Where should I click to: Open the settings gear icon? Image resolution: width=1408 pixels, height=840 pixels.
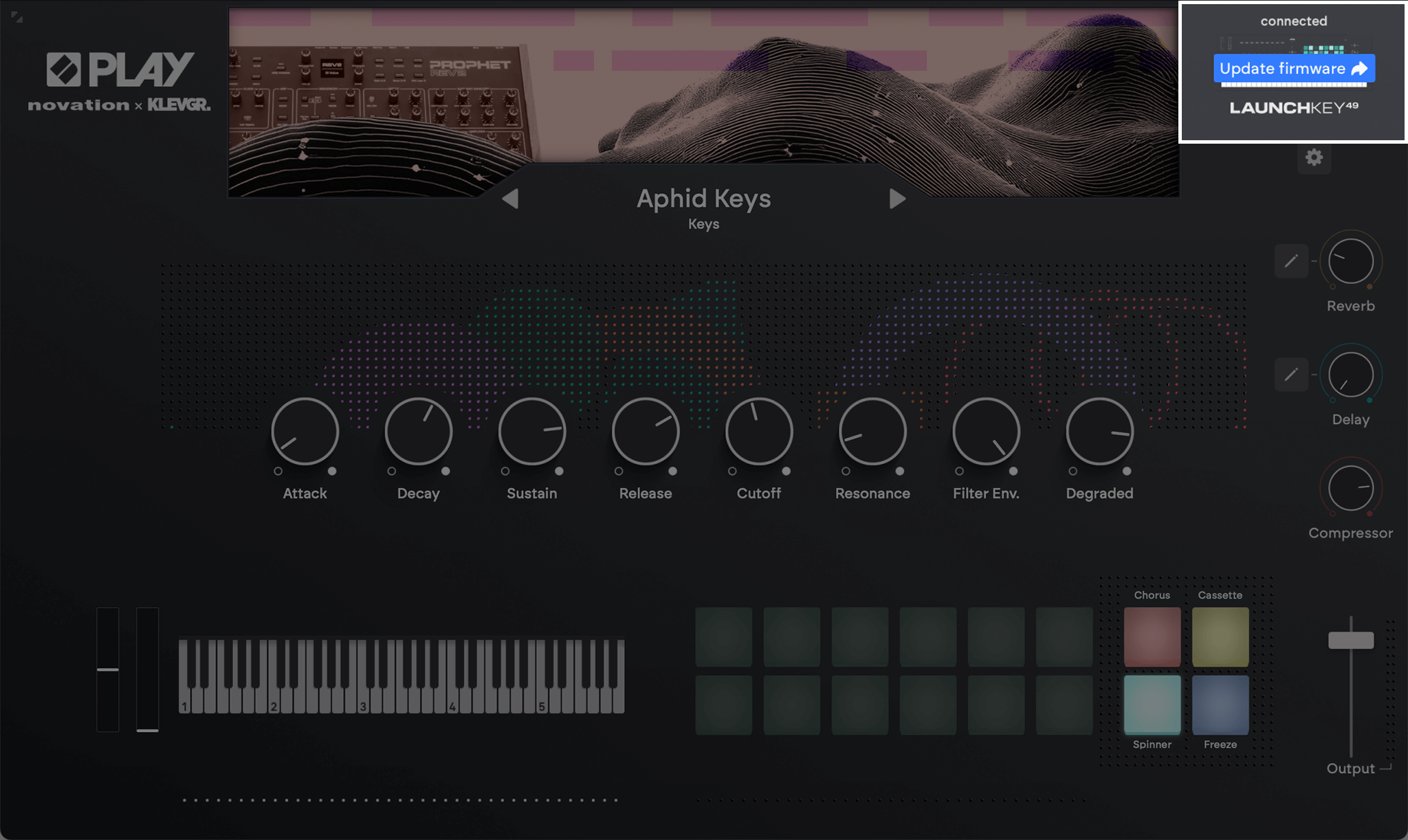point(1314,157)
